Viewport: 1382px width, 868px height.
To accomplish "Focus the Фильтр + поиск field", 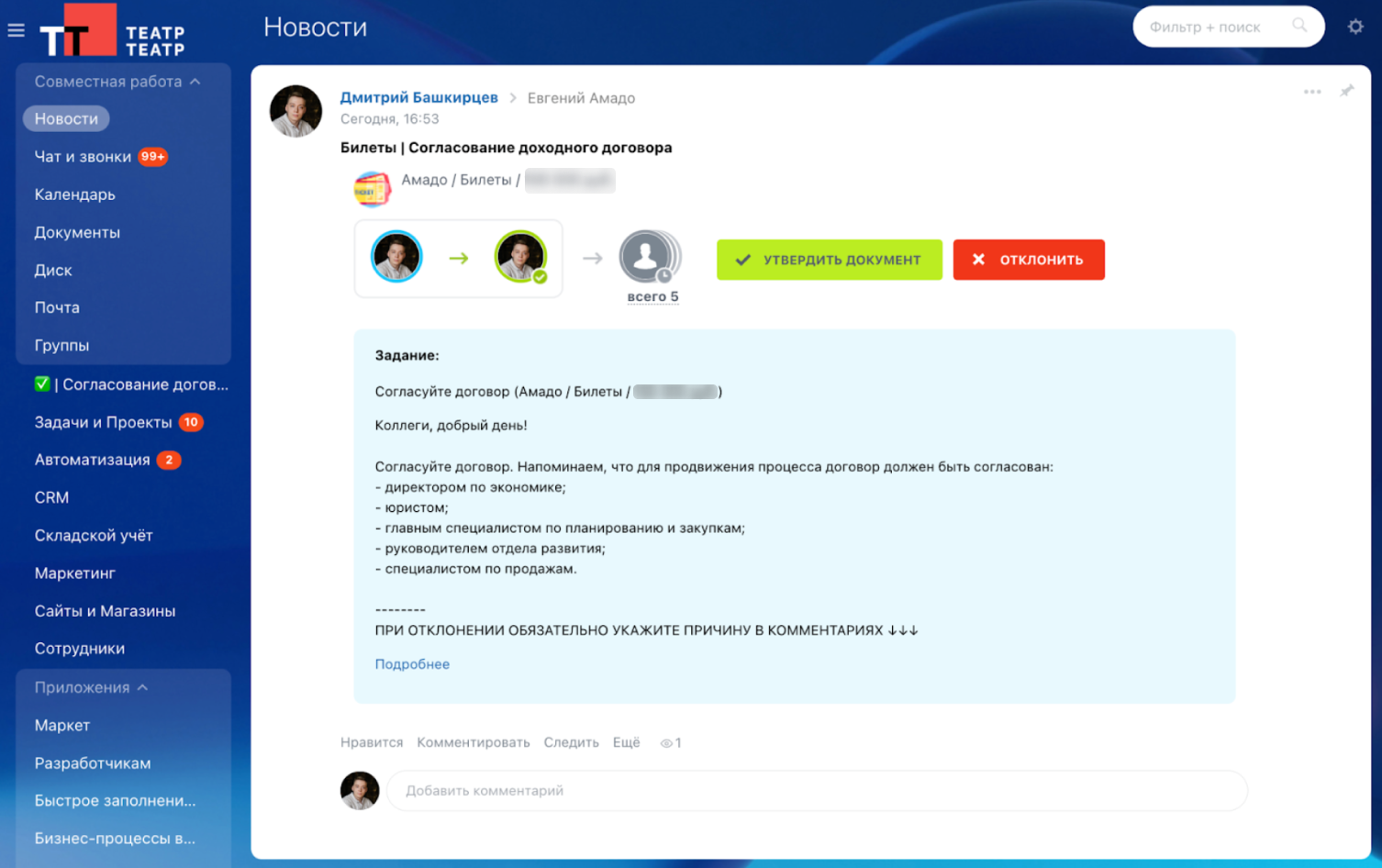I will 1229,27.
